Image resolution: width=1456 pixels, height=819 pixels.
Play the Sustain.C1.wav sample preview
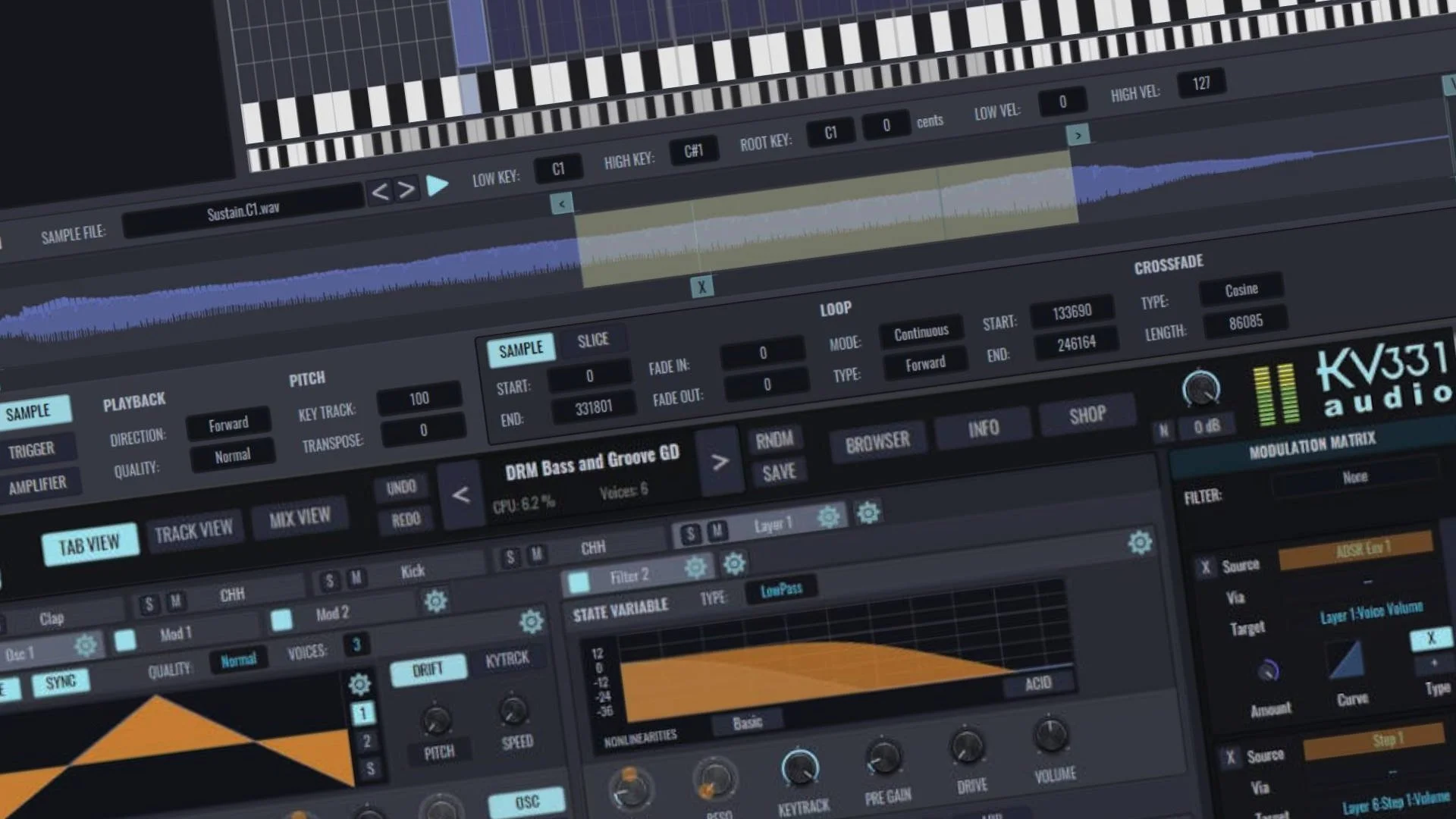437,185
